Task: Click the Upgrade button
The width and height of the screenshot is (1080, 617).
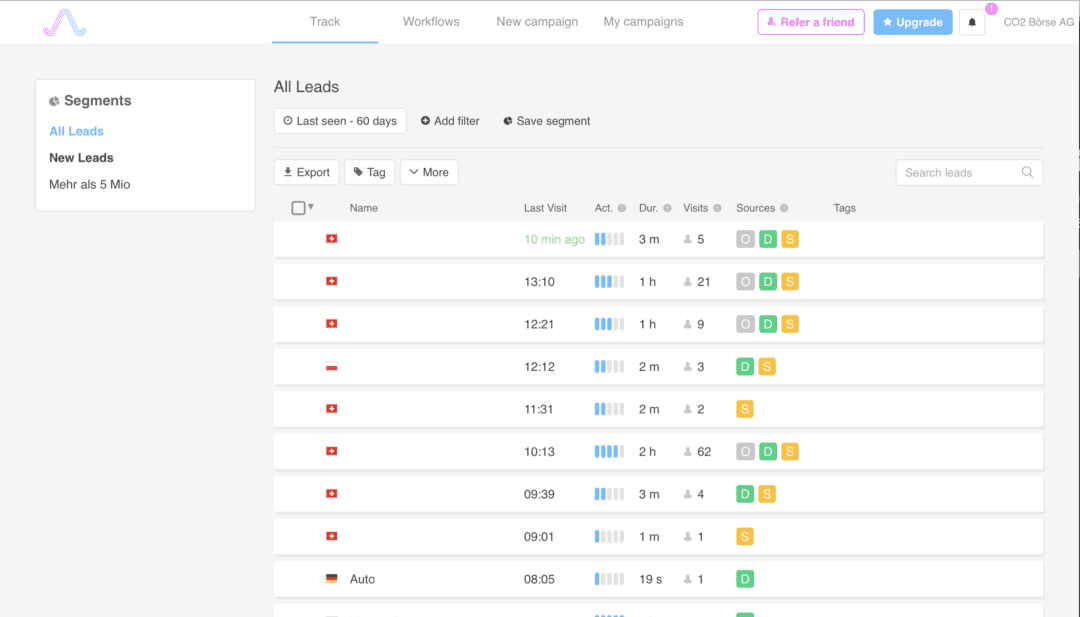Action: pyautogui.click(x=912, y=22)
